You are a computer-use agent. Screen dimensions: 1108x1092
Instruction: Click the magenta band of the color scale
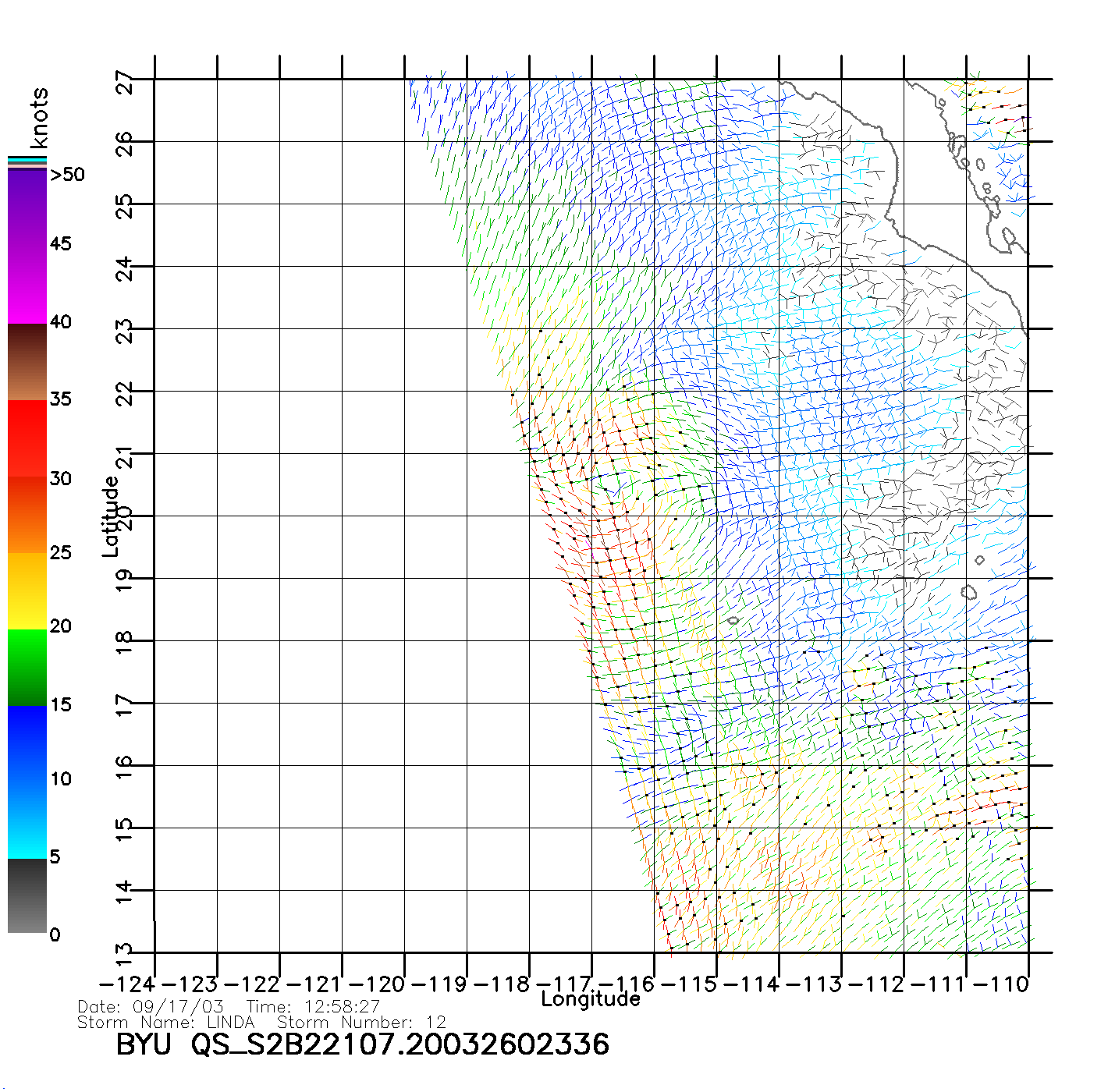tap(27, 285)
